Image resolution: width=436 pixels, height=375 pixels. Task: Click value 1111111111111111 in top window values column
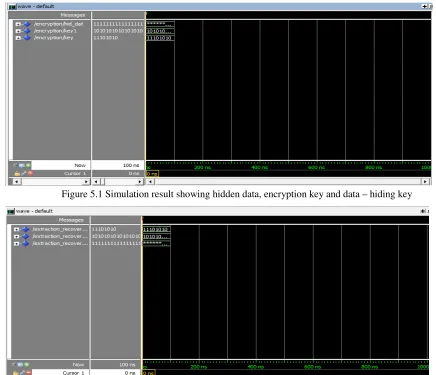[118, 24]
